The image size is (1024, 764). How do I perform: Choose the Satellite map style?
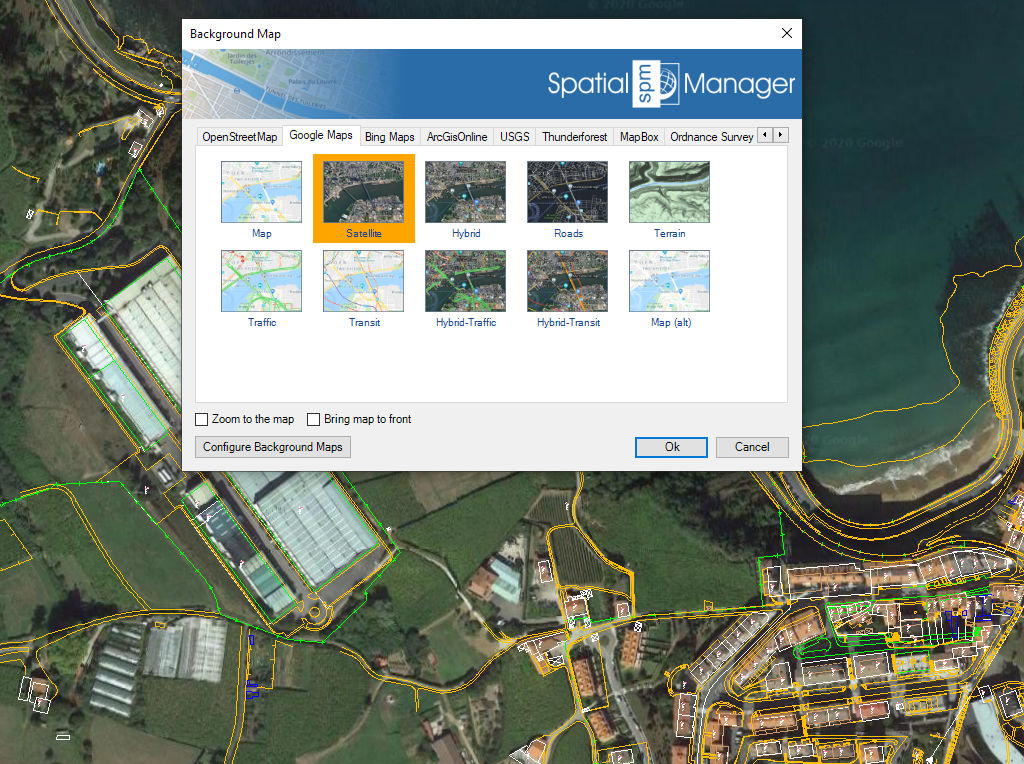(x=364, y=193)
